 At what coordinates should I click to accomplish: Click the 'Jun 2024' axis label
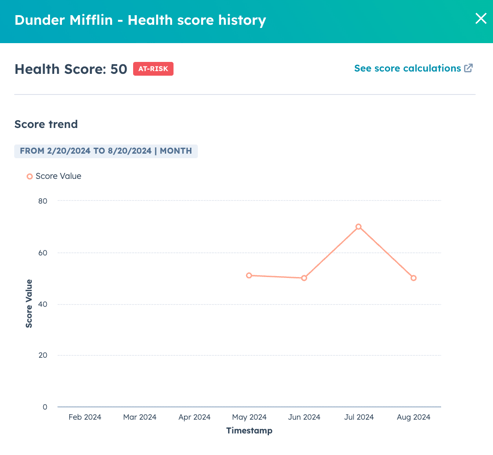pyautogui.click(x=304, y=417)
